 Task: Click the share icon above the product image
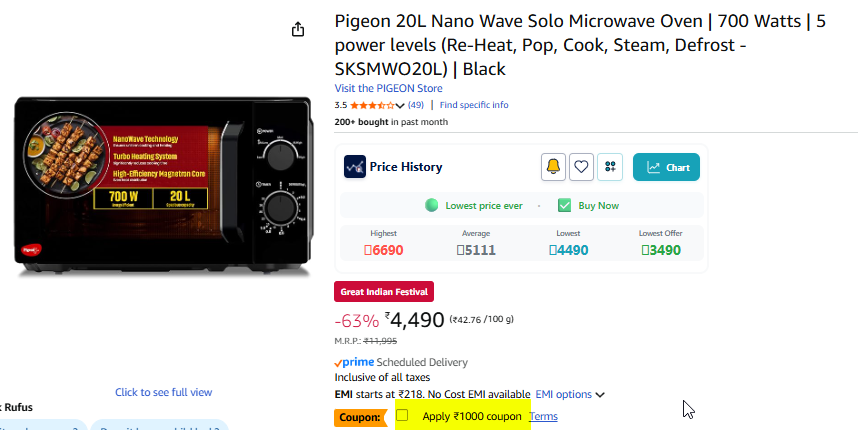(x=297, y=30)
